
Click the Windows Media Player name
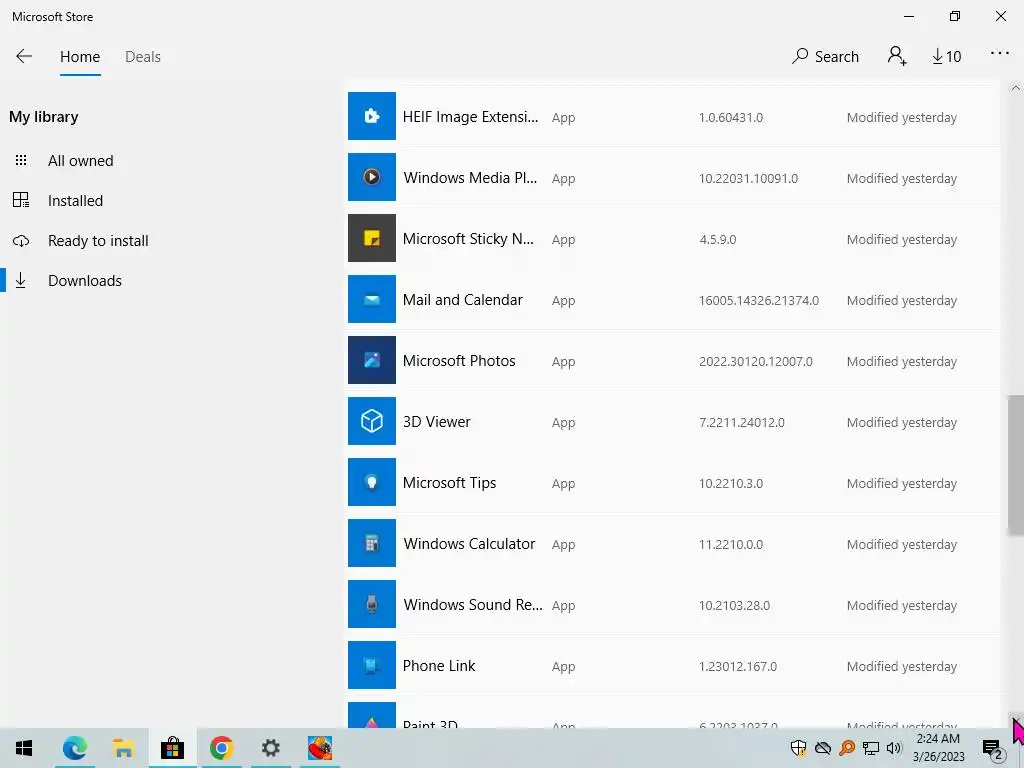pyautogui.click(x=470, y=178)
